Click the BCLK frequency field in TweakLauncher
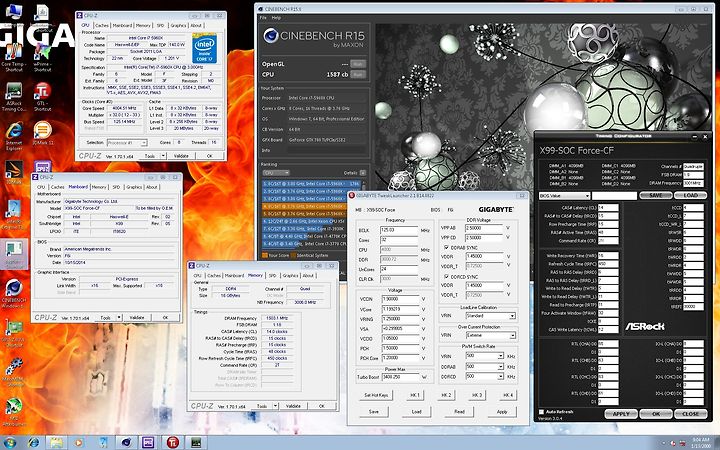The width and height of the screenshot is (720, 450). [399, 230]
